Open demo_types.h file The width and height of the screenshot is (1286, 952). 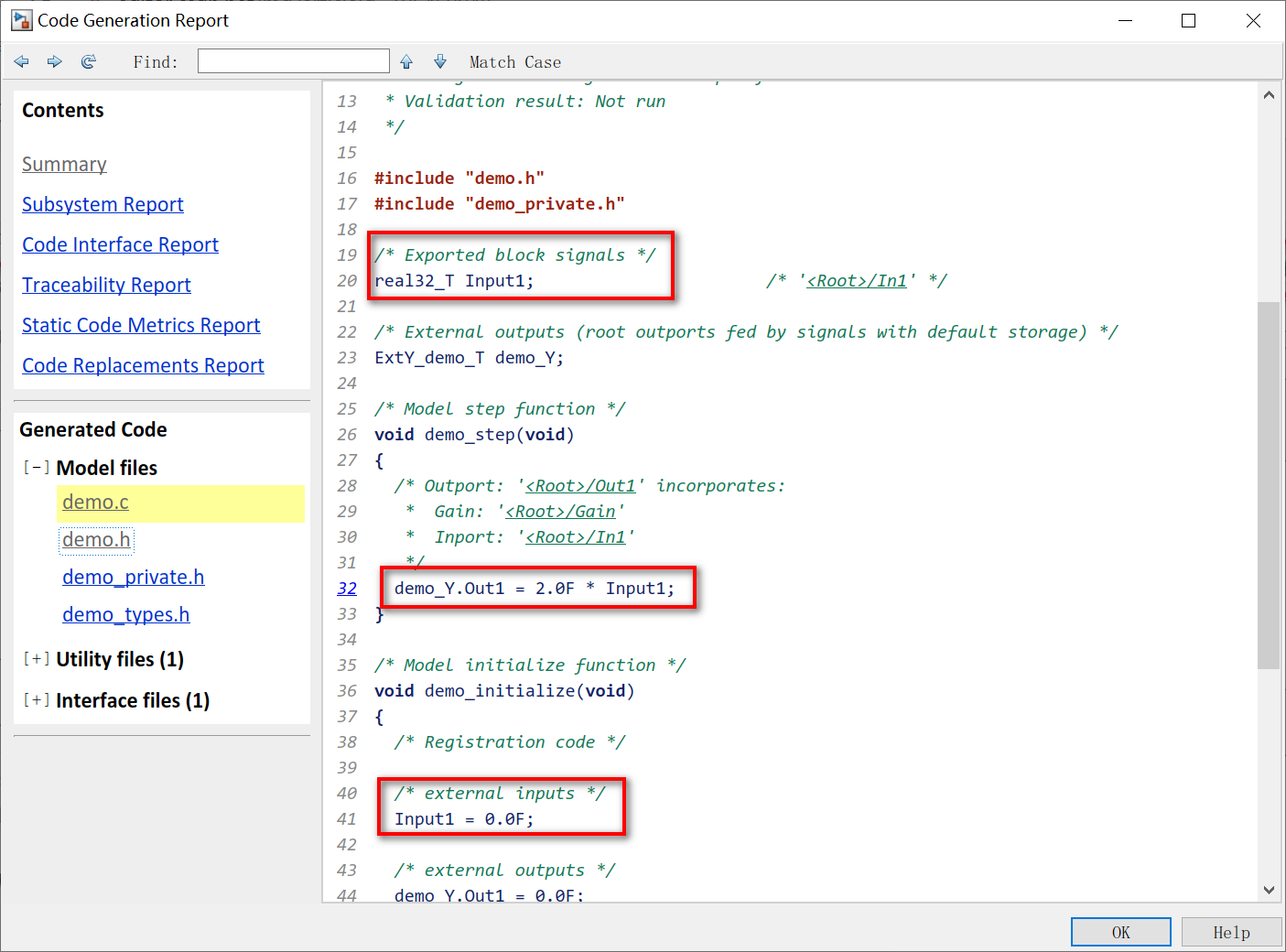pyautogui.click(x=126, y=615)
